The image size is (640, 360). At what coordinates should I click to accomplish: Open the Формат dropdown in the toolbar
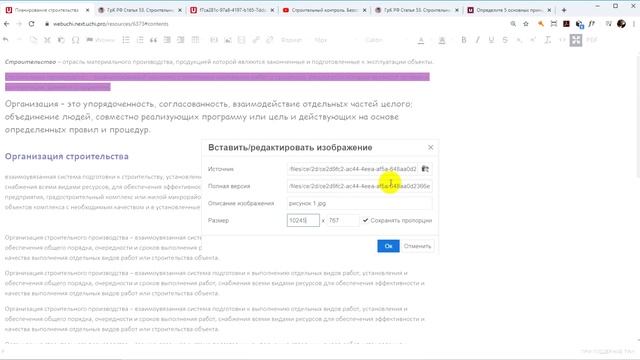point(294,40)
